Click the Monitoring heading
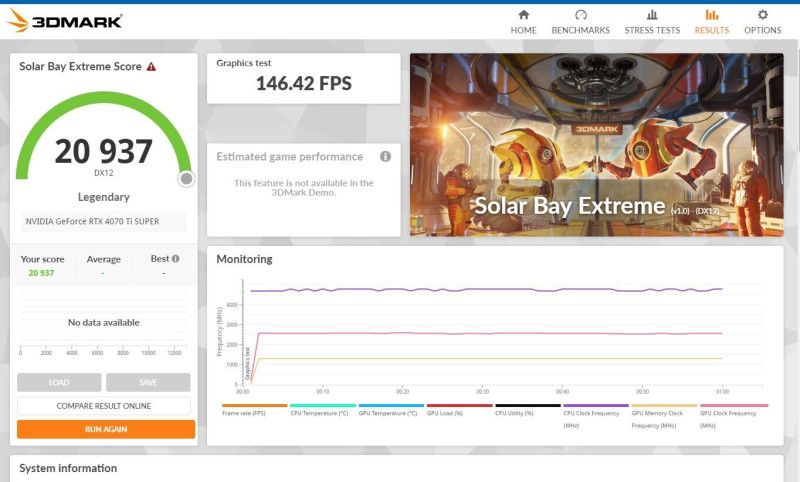The image size is (800, 482). click(x=244, y=259)
